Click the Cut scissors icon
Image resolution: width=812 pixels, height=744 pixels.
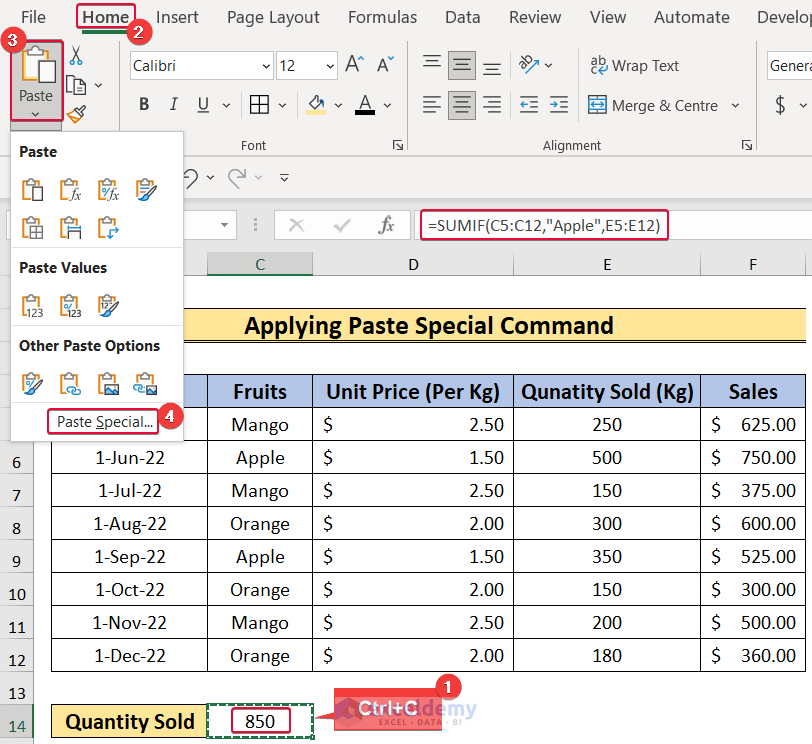pos(76,56)
